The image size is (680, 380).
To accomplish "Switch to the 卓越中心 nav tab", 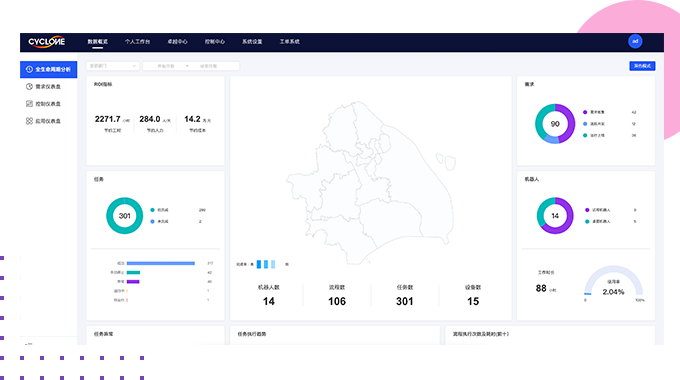I will tap(177, 42).
